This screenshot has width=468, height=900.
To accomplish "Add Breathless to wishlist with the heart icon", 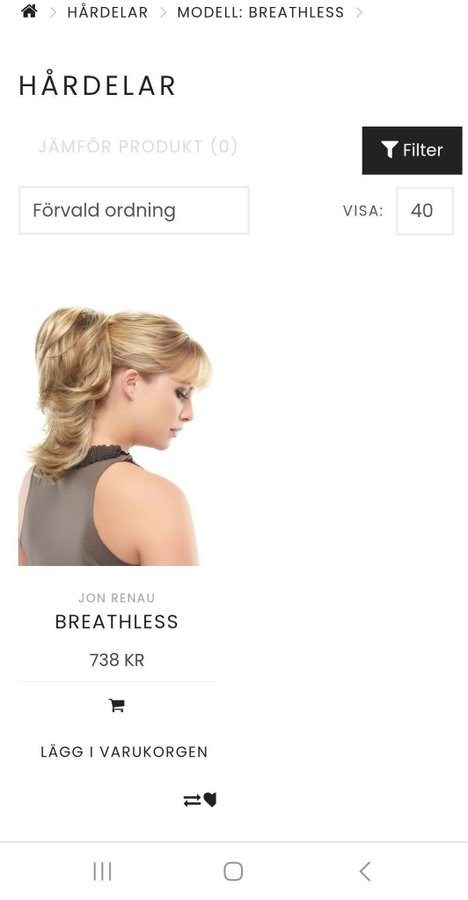I will point(210,800).
